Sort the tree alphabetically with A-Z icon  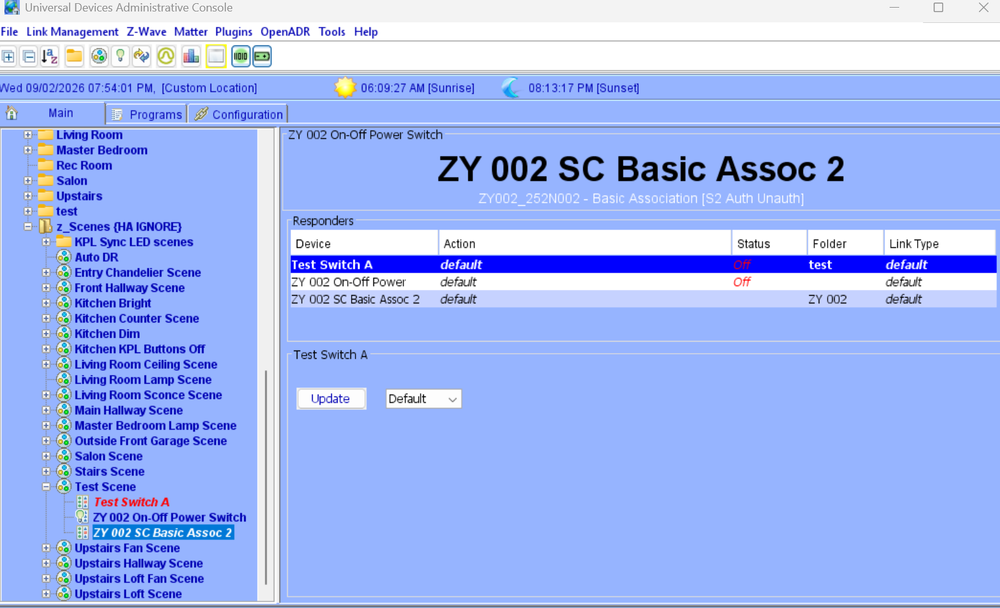point(50,57)
